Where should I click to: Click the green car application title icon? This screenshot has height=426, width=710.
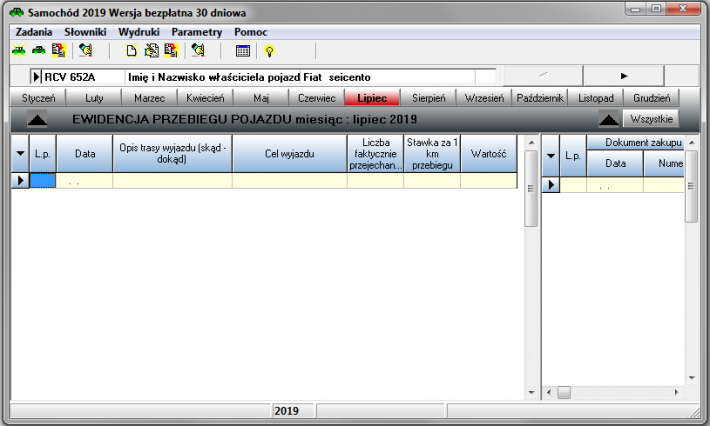(x=17, y=12)
